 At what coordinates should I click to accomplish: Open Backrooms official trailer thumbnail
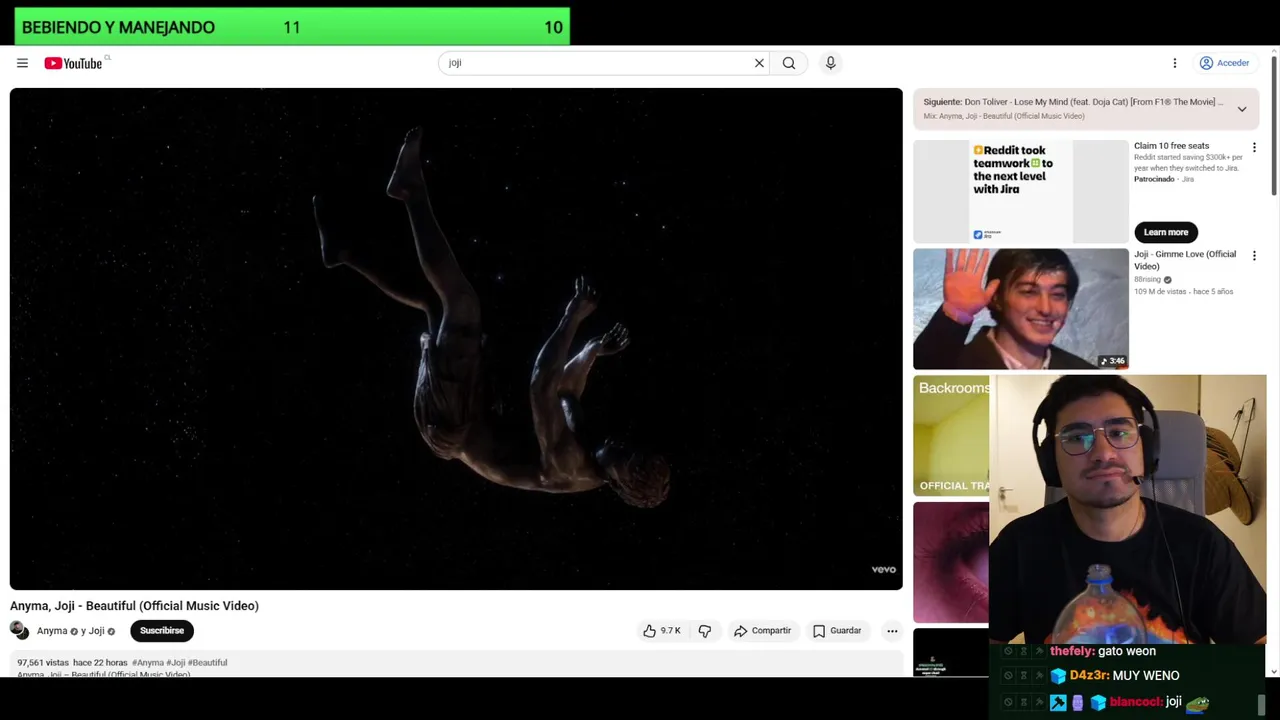click(951, 435)
